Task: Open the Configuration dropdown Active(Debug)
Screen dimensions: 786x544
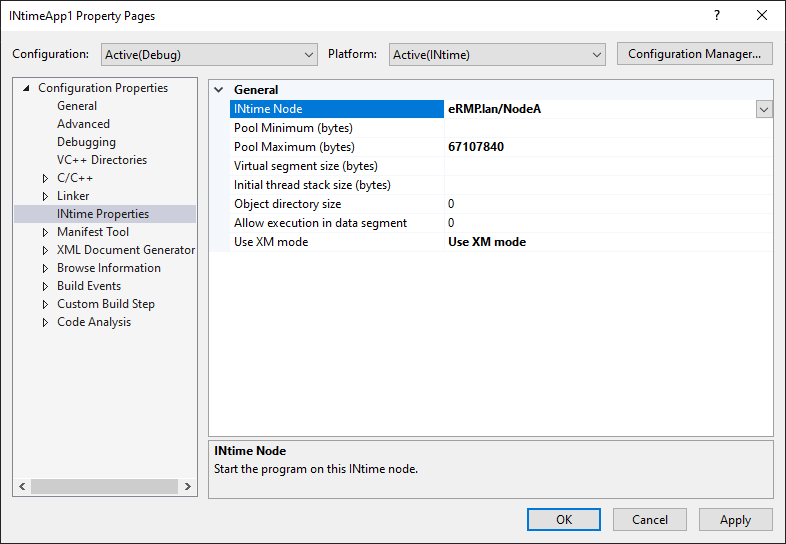Action: click(x=209, y=54)
